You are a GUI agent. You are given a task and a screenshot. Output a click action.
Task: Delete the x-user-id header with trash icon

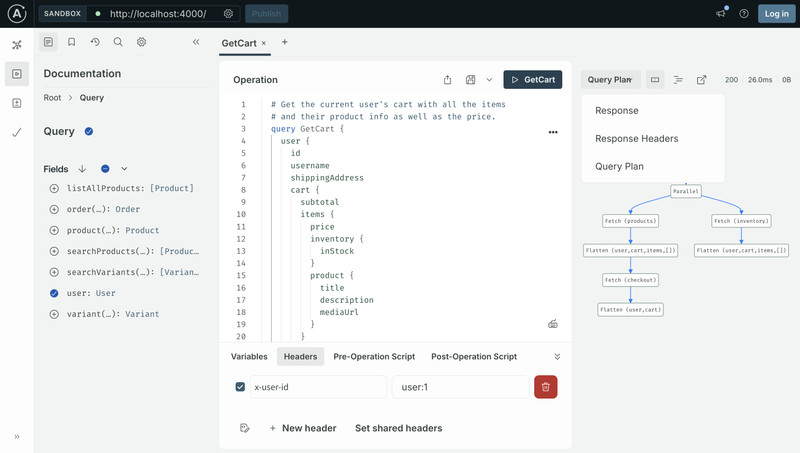(x=545, y=387)
